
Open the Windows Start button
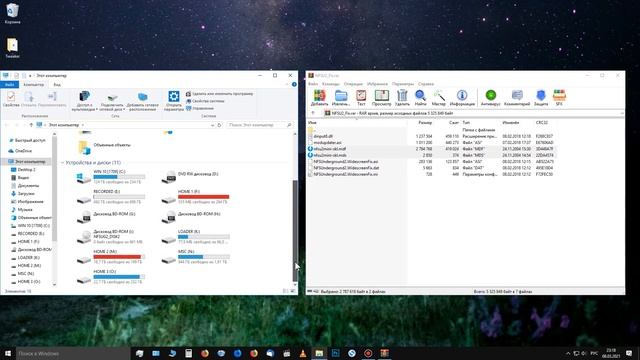coord(8,353)
